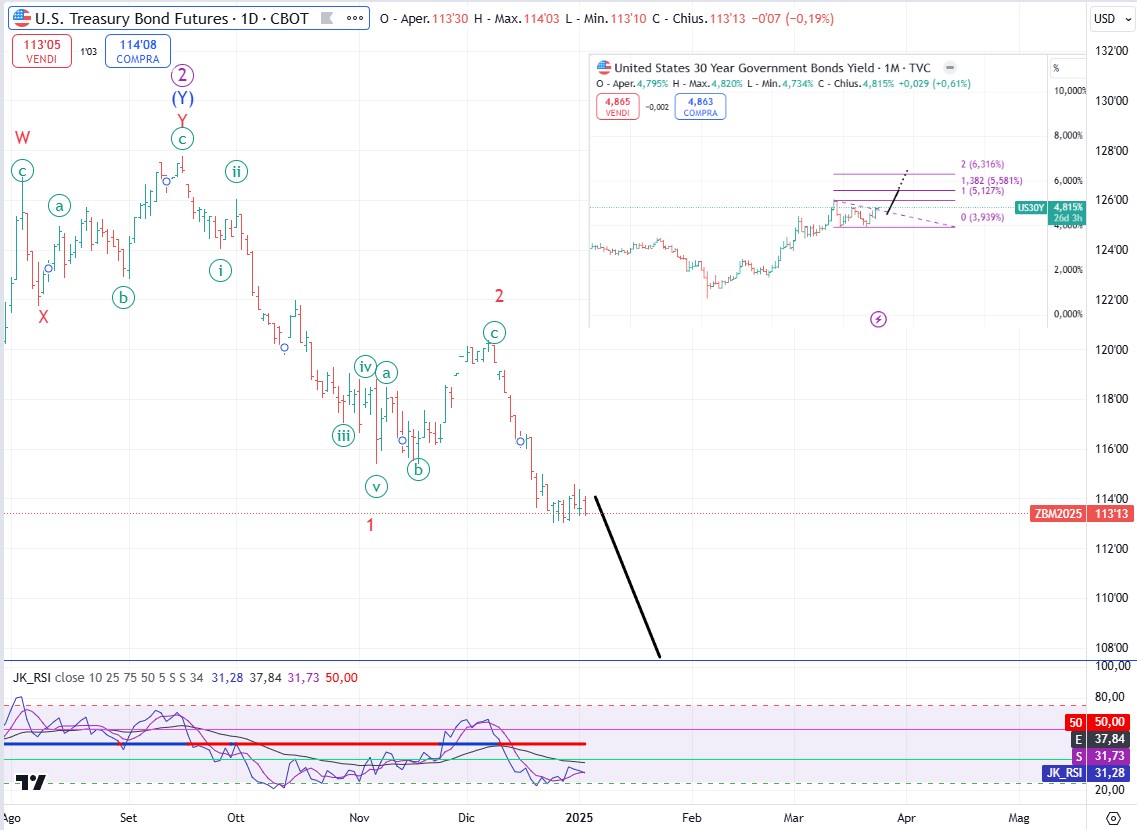
Task: Click the E 37,84 tag on RSI scale
Action: (1100, 739)
